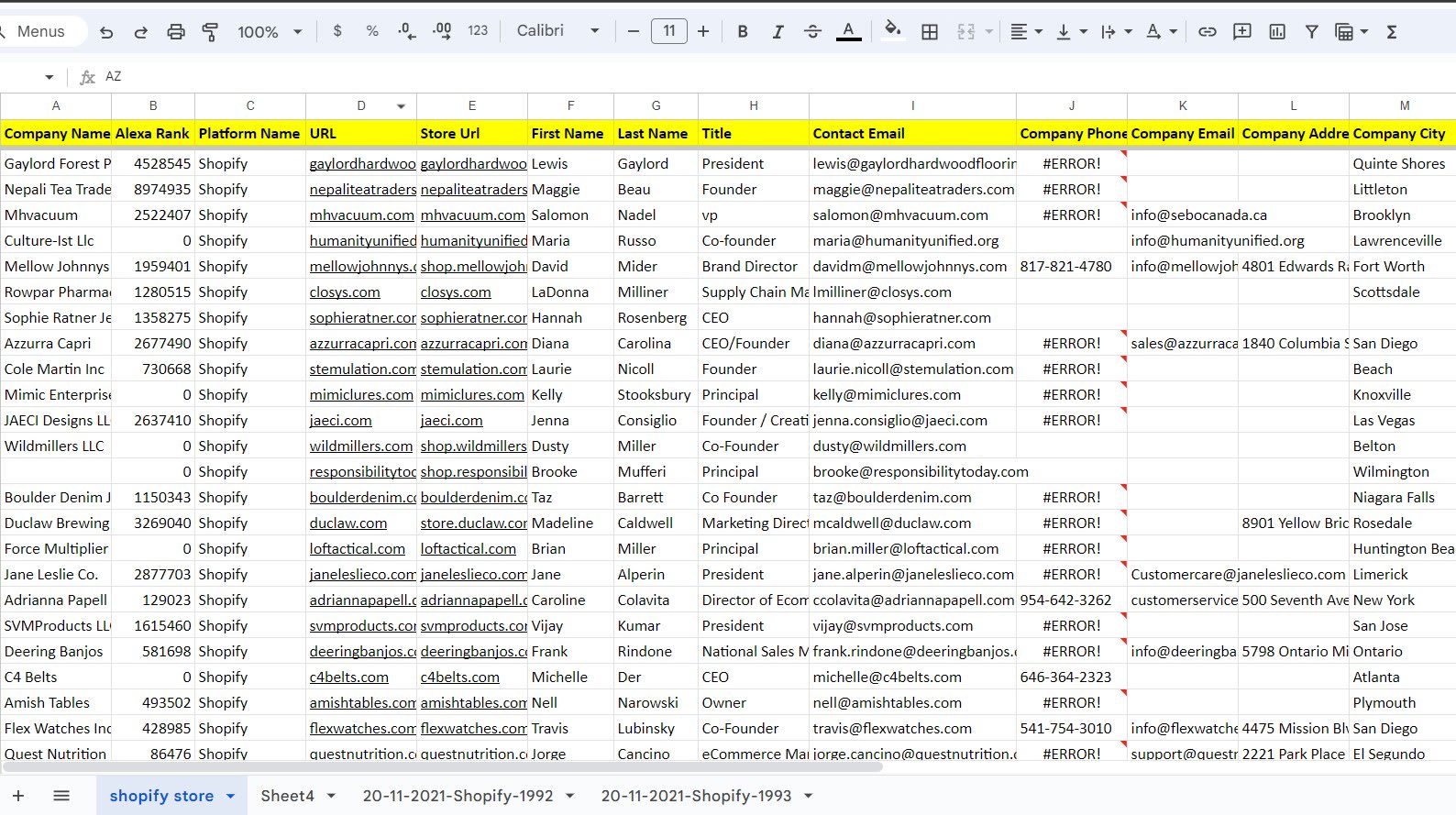The width and height of the screenshot is (1456, 815).
Task: Open the zoom 100% dropdown
Action: [x=270, y=31]
